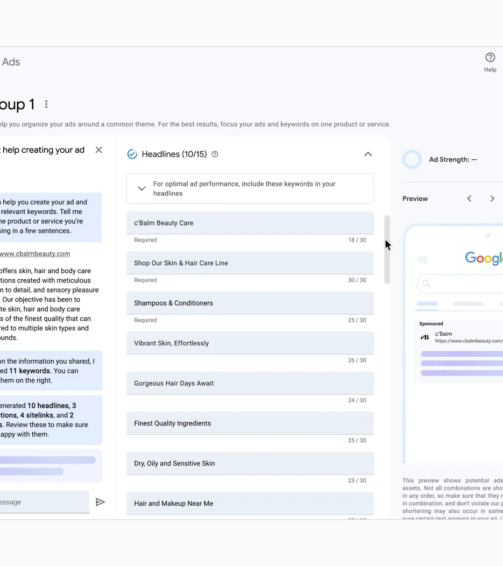Image resolution: width=503 pixels, height=566 pixels.
Task: Click the "Required" label under c'Balm Beauty Care
Action: coord(145,240)
